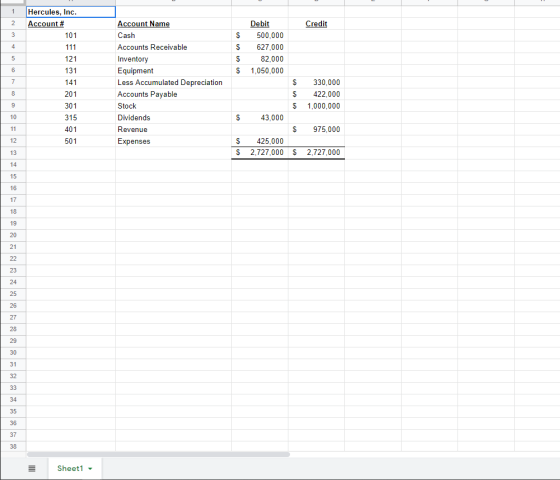
Task: Select the Revenue cell
Action: tap(173, 129)
